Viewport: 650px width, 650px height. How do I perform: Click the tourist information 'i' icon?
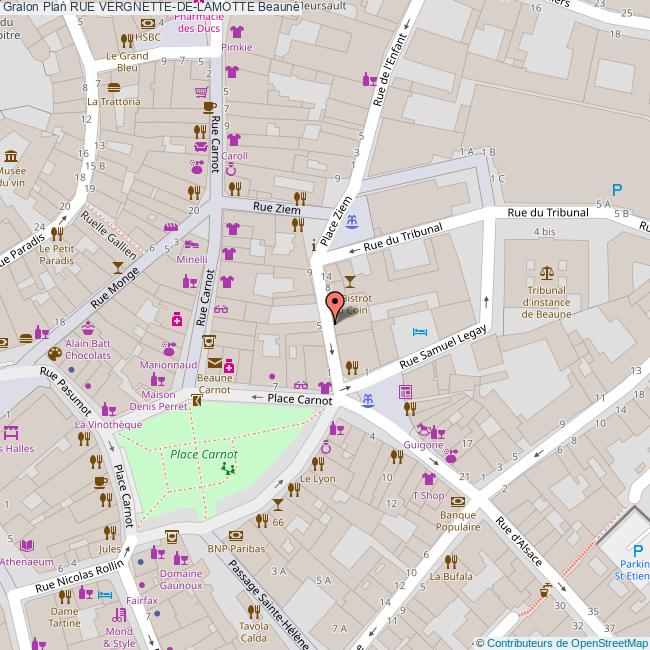pyautogui.click(x=315, y=245)
